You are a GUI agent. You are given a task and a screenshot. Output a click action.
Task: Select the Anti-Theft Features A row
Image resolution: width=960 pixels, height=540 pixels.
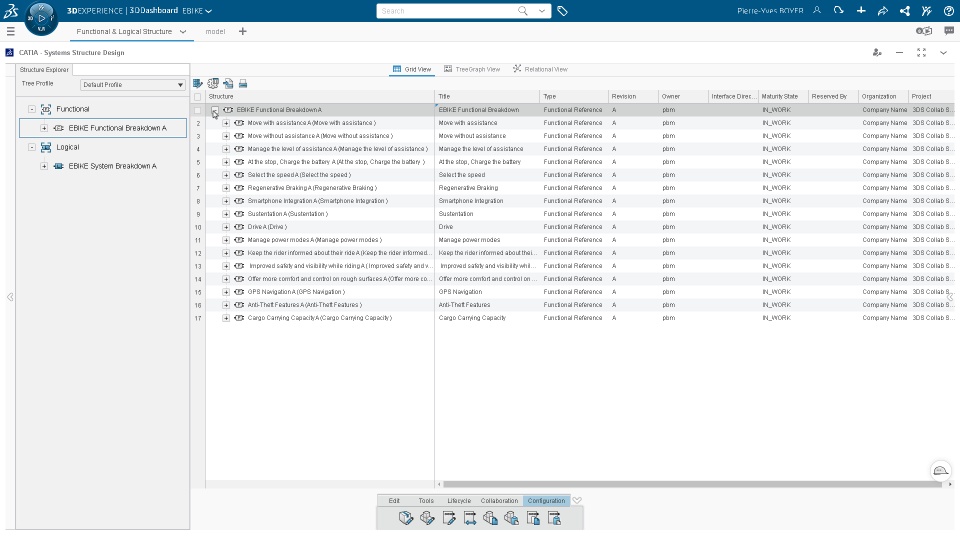click(572, 305)
